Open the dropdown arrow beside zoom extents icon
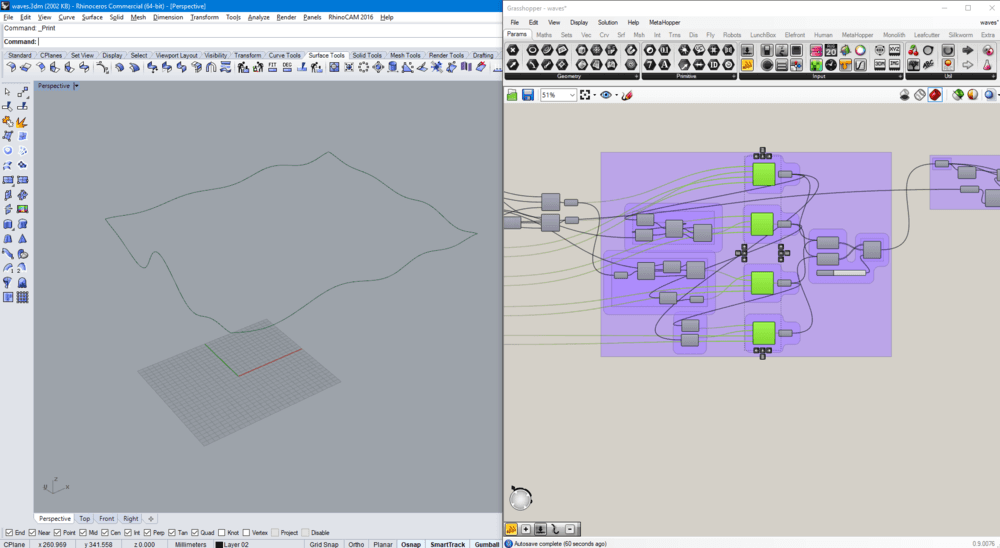 tap(594, 95)
